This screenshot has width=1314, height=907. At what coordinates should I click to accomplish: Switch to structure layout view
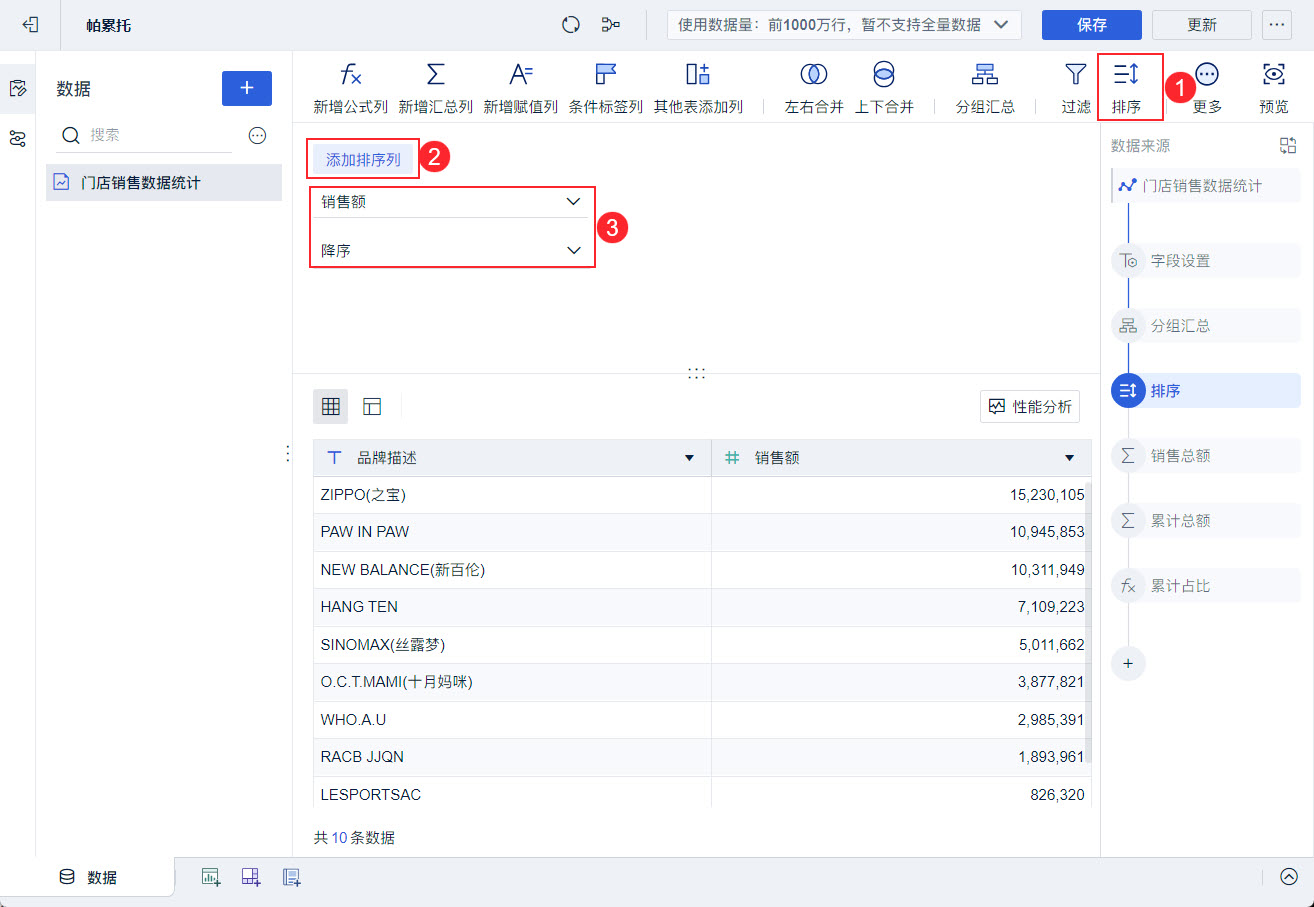pos(372,406)
